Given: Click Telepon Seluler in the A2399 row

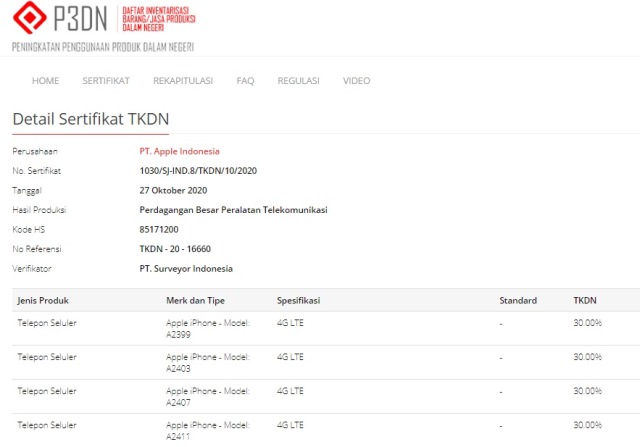Looking at the screenshot, I should [47, 323].
